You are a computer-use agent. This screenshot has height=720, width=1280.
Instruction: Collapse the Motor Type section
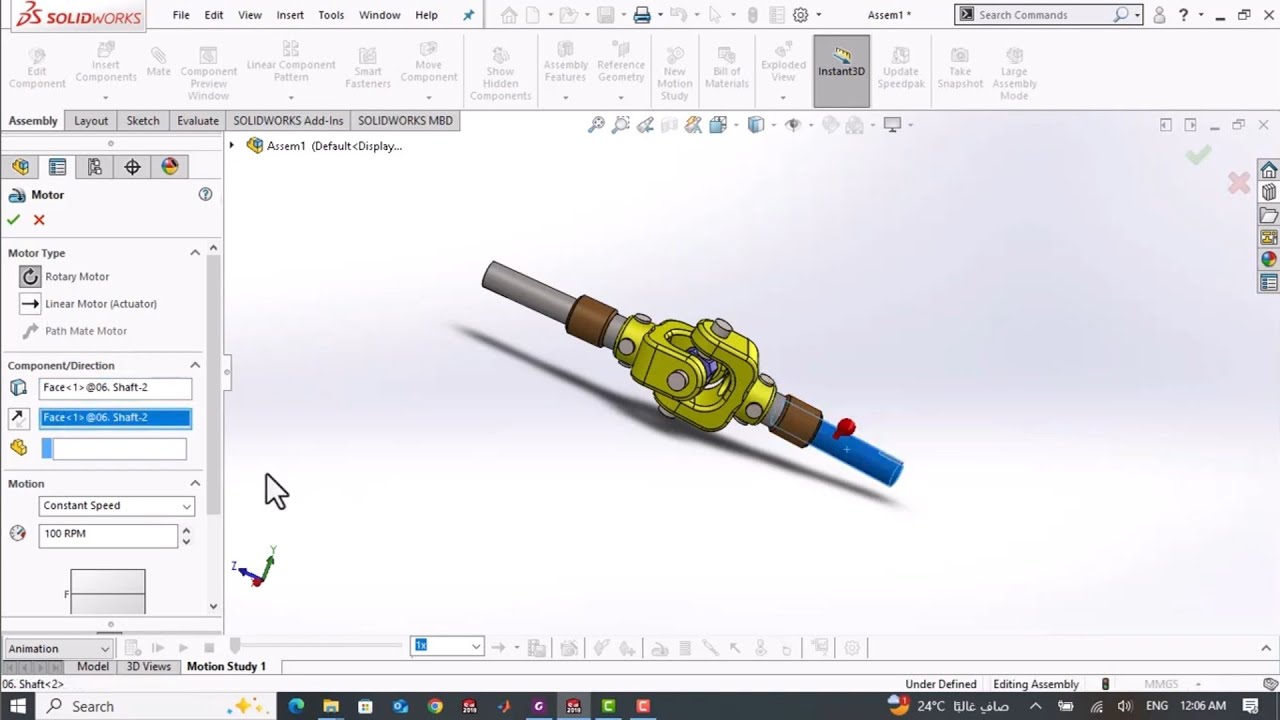point(195,253)
